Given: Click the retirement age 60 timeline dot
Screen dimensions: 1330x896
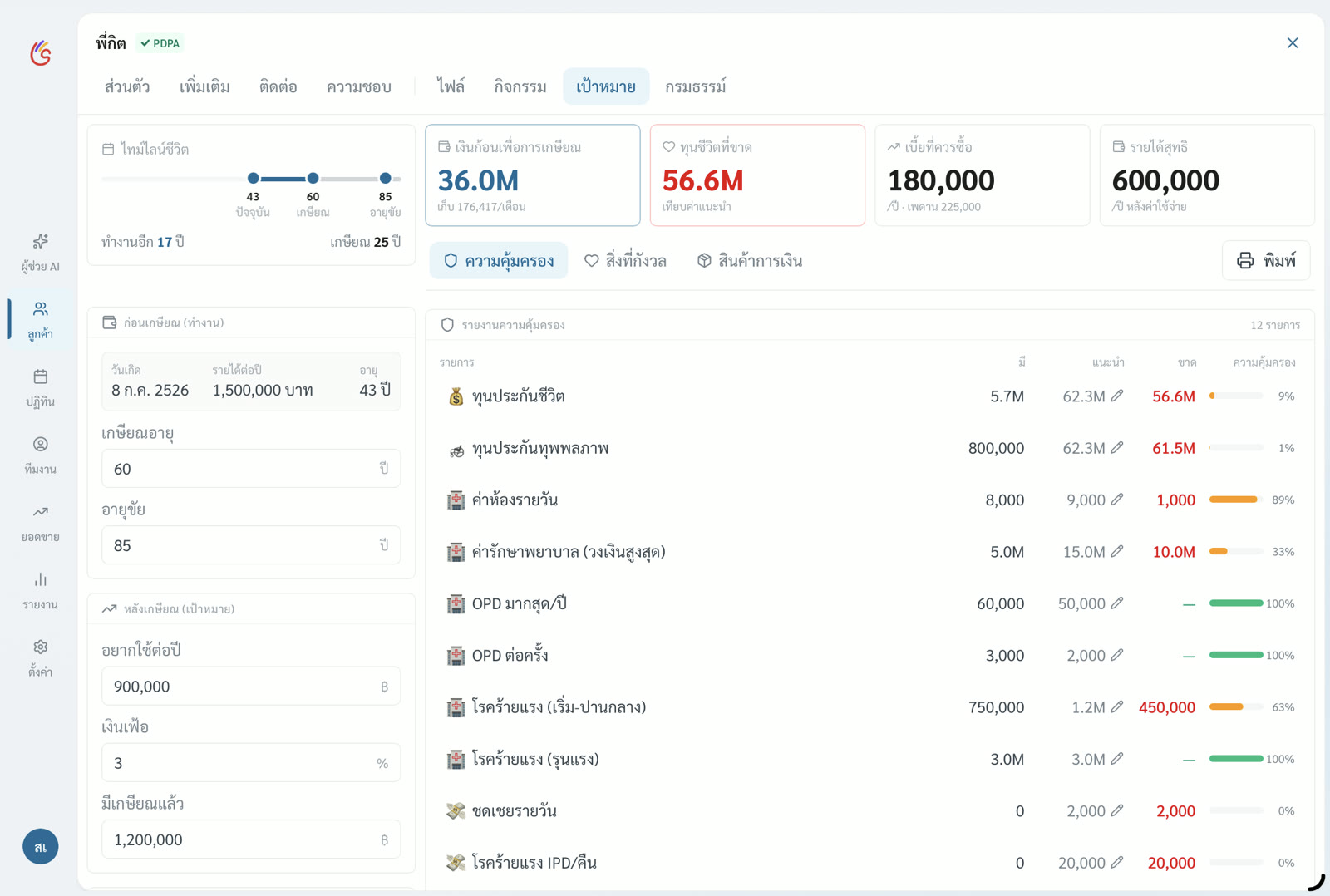Looking at the screenshot, I should [x=313, y=178].
